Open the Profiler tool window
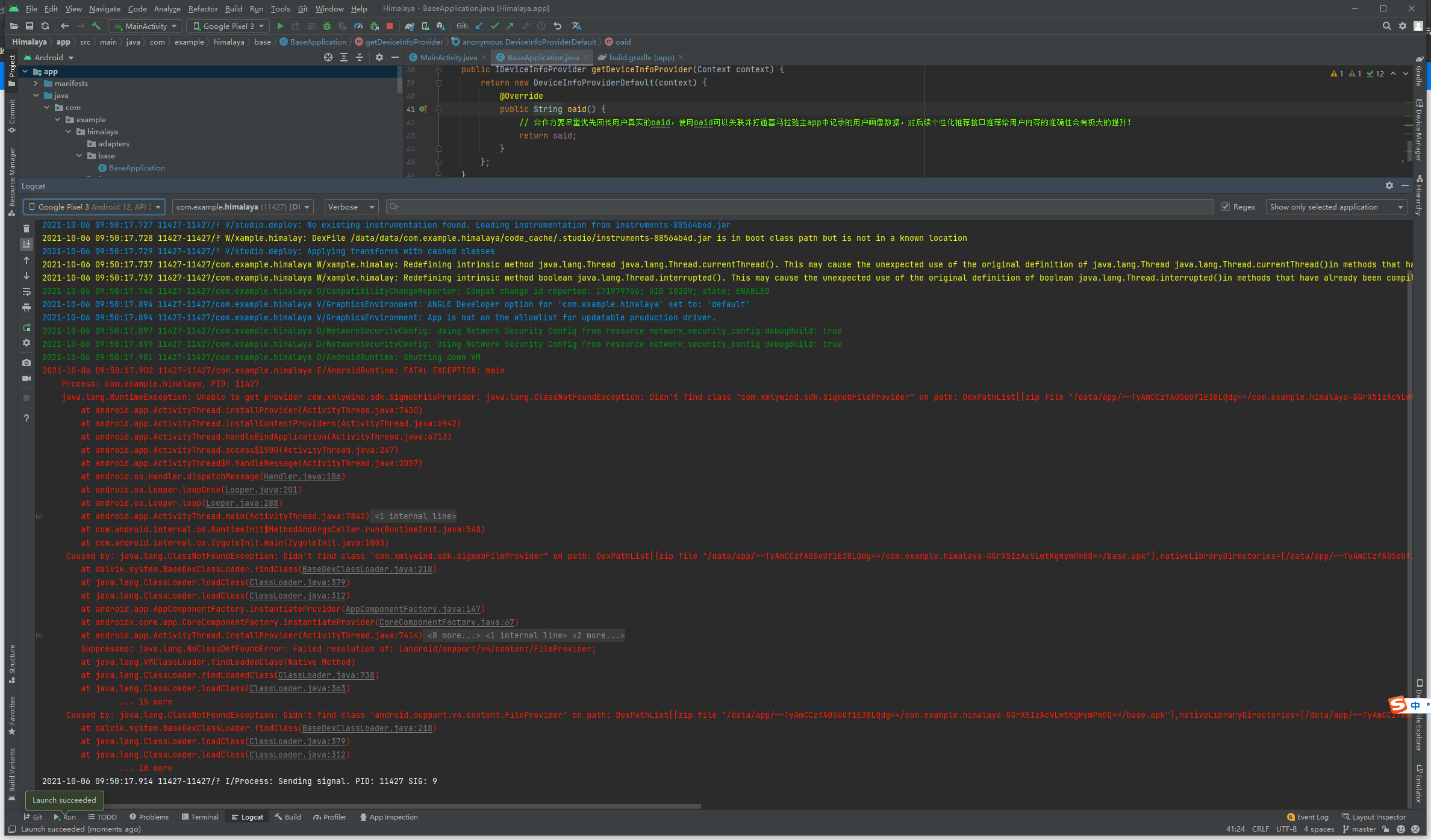The image size is (1431, 840). [329, 817]
